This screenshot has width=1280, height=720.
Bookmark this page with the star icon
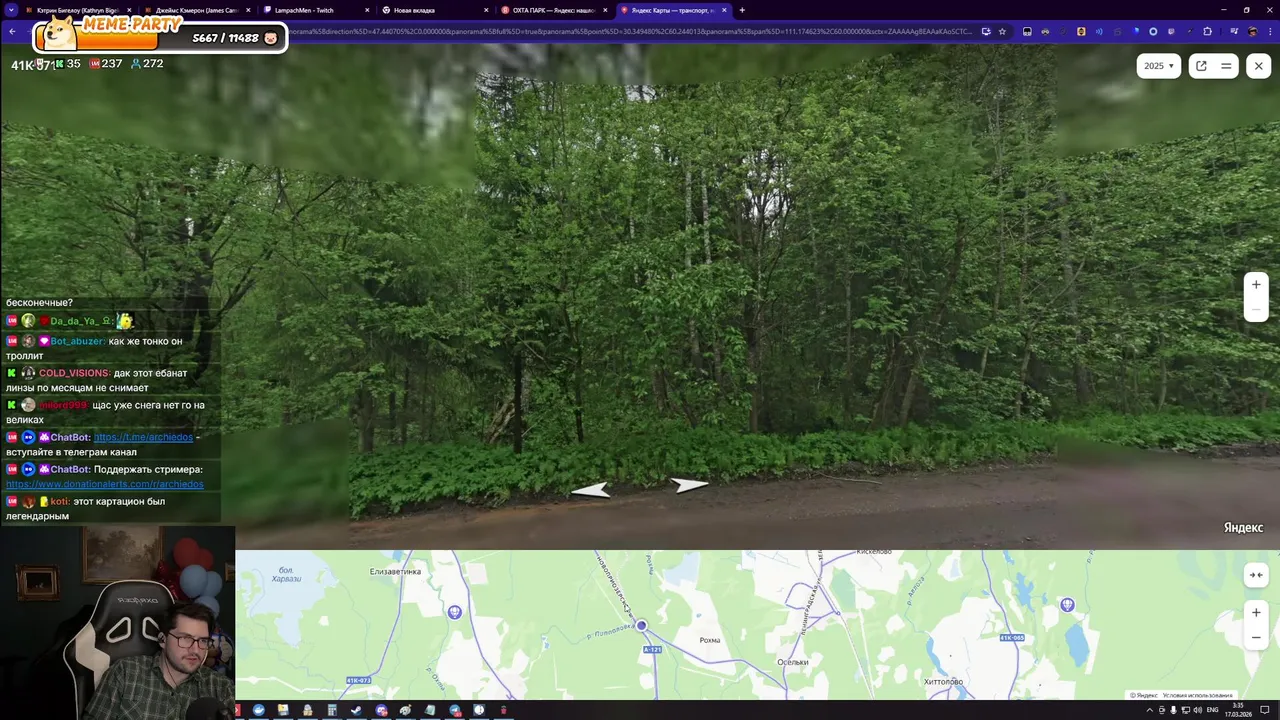coord(1002,31)
